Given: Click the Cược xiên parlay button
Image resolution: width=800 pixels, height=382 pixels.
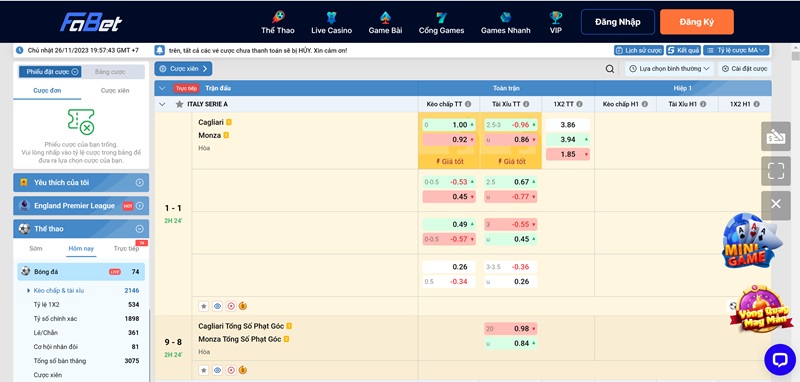Looking at the screenshot, I should point(183,68).
